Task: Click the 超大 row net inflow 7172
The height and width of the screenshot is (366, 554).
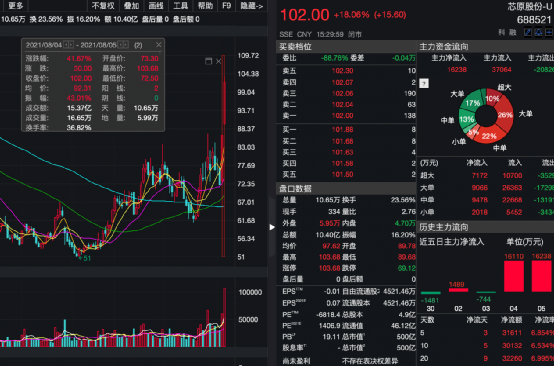Action: point(479,176)
